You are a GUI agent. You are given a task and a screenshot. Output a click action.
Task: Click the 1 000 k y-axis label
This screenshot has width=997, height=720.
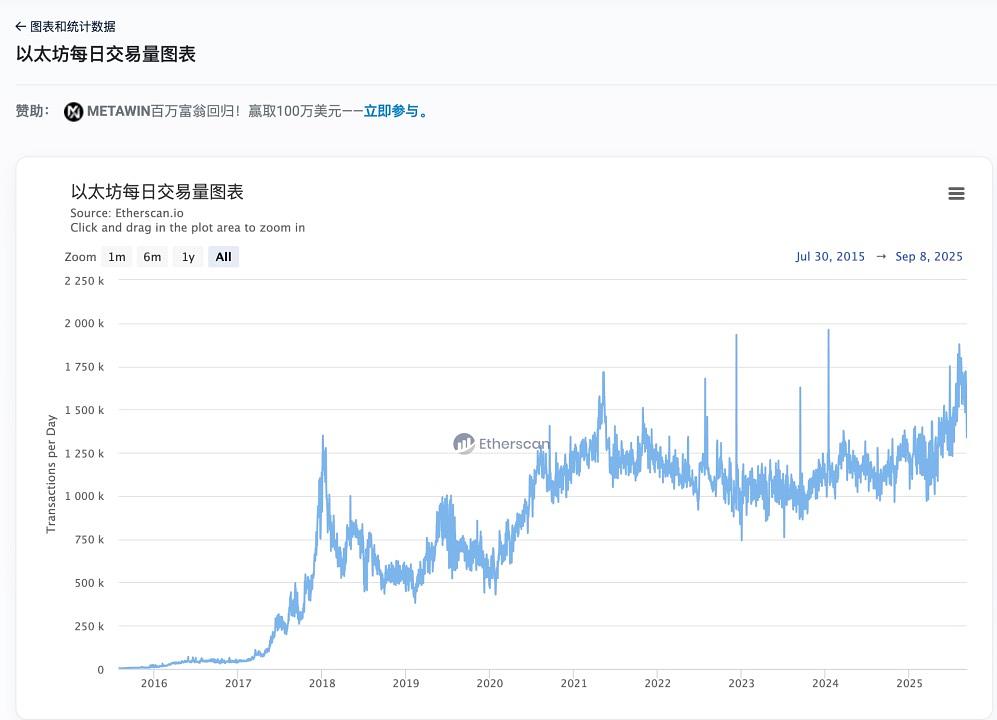coord(85,497)
